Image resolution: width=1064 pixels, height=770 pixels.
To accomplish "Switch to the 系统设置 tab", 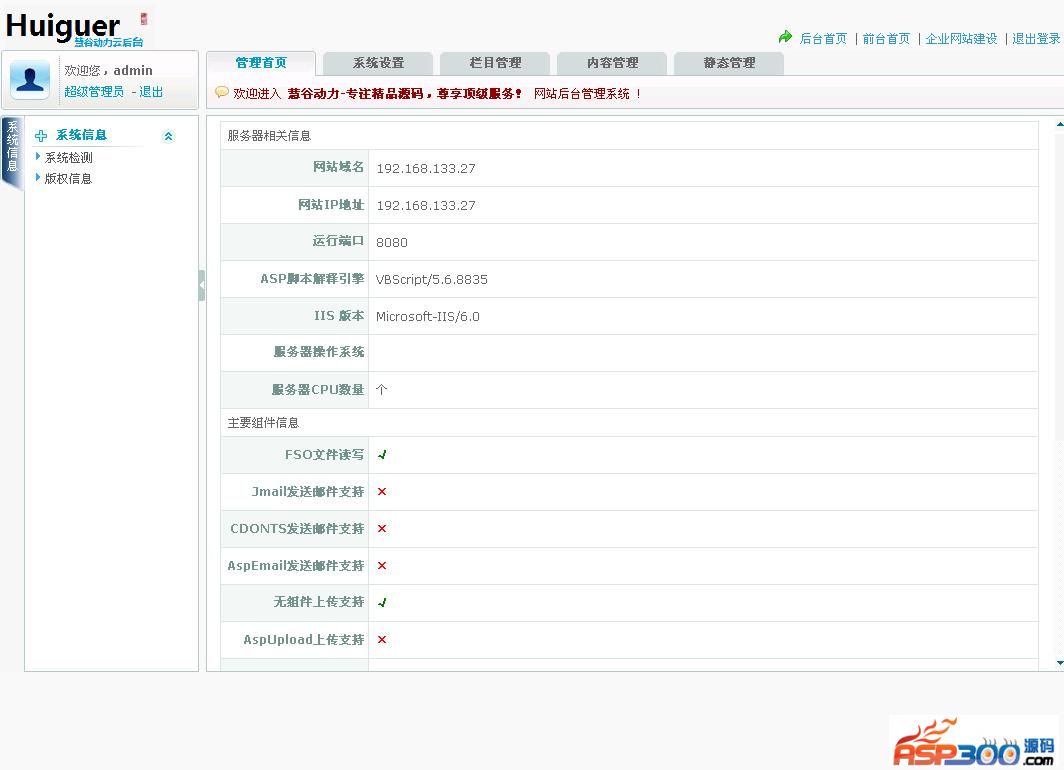I will (x=378, y=63).
